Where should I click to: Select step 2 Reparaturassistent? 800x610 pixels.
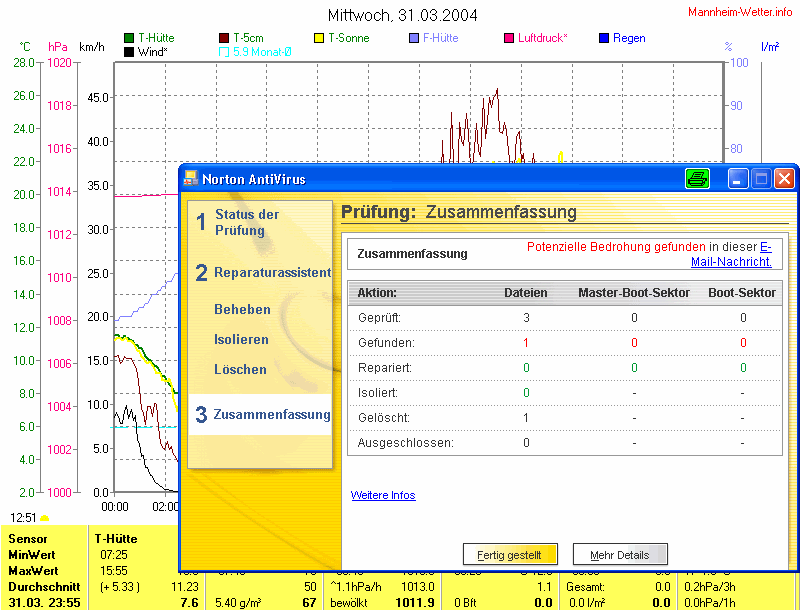[262, 272]
